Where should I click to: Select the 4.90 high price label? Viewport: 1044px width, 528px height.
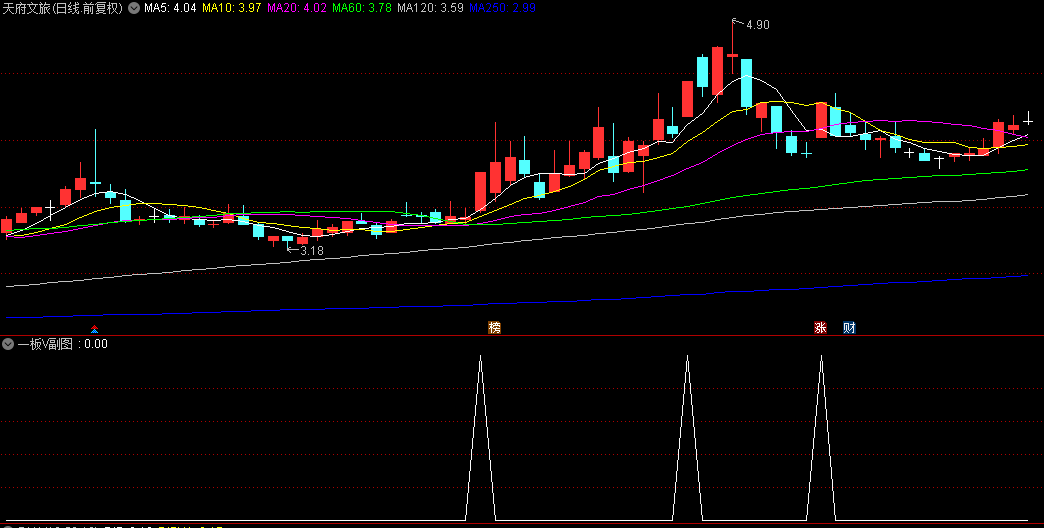click(758, 25)
